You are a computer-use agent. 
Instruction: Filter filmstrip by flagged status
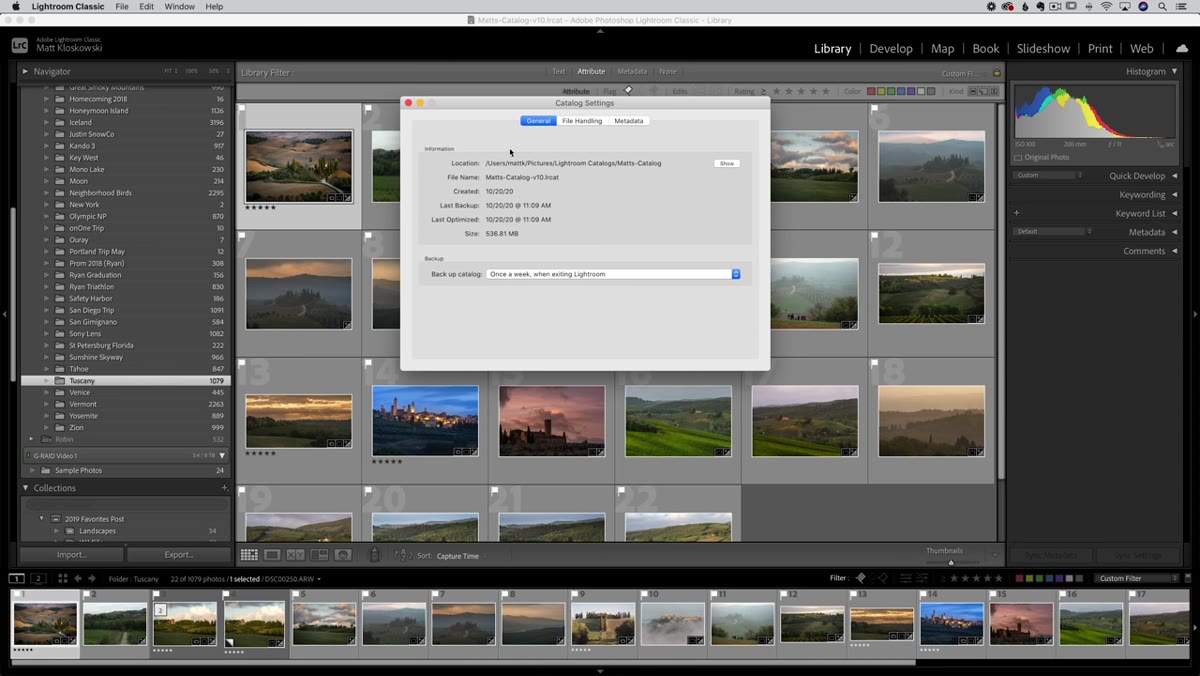point(860,578)
